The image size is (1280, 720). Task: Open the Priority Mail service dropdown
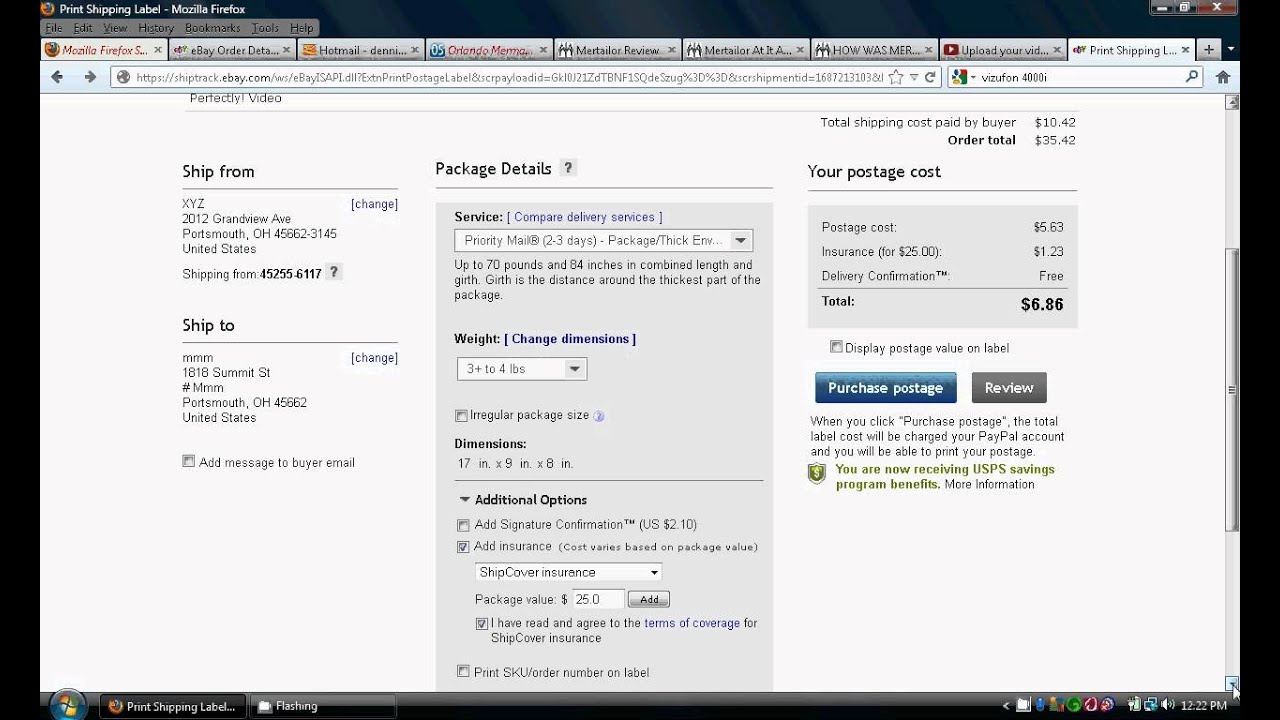pyautogui.click(x=603, y=240)
